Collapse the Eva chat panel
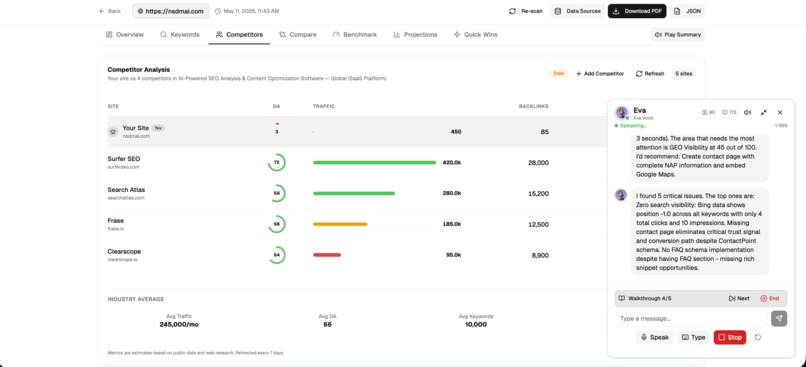 tap(764, 112)
